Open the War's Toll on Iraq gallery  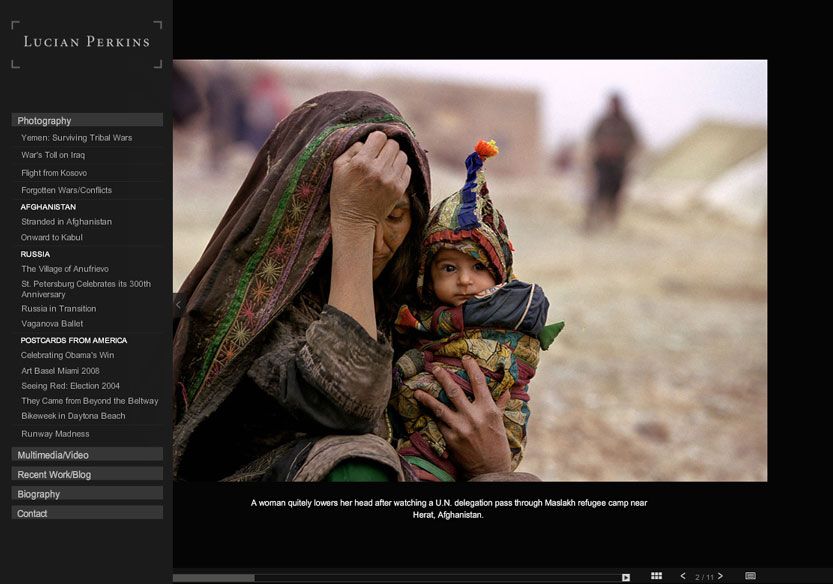pyautogui.click(x=53, y=155)
